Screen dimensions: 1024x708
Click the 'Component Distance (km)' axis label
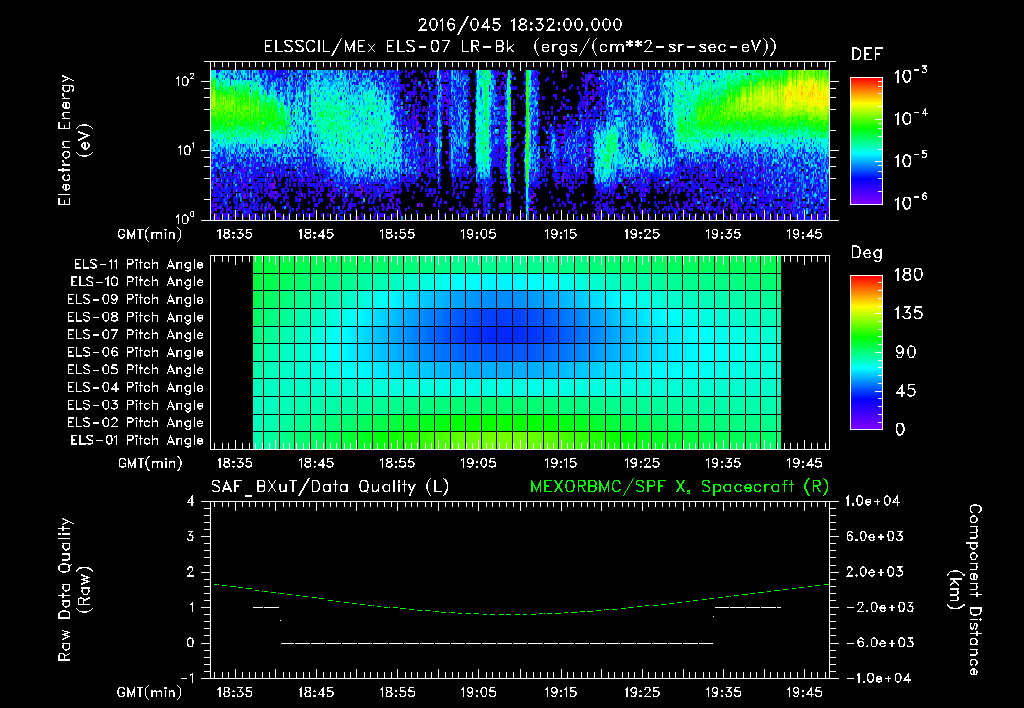[x=965, y=590]
